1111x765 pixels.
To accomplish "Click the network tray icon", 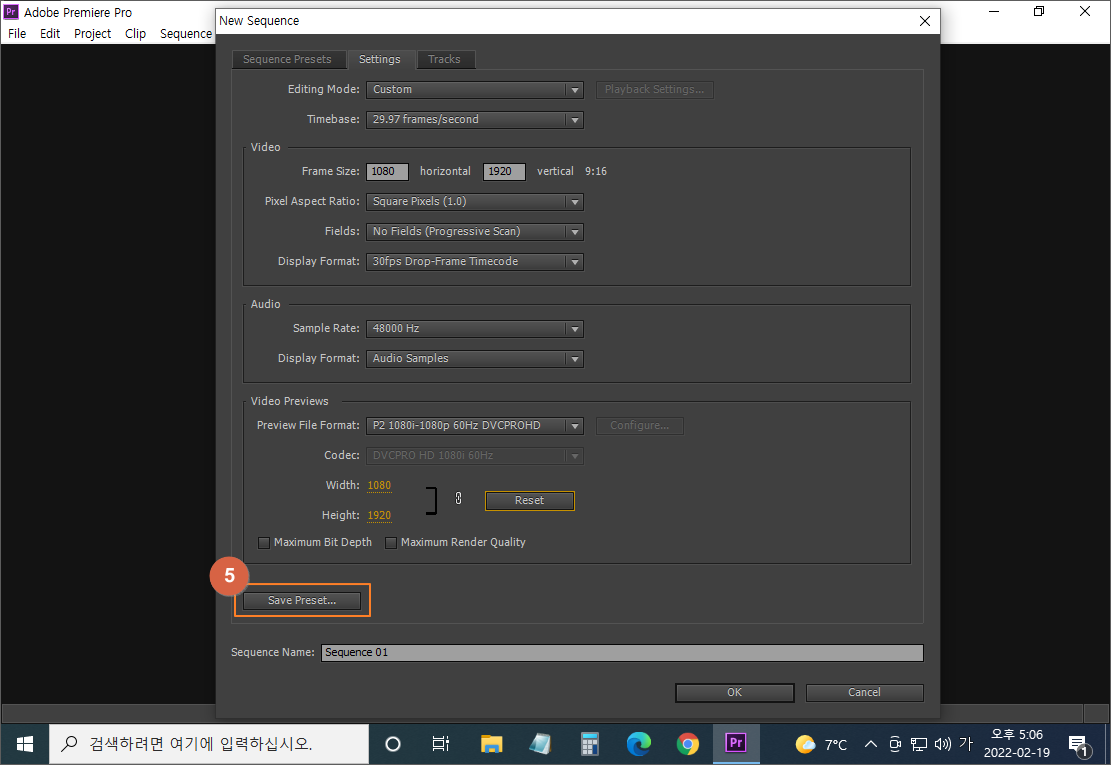I will [919, 744].
